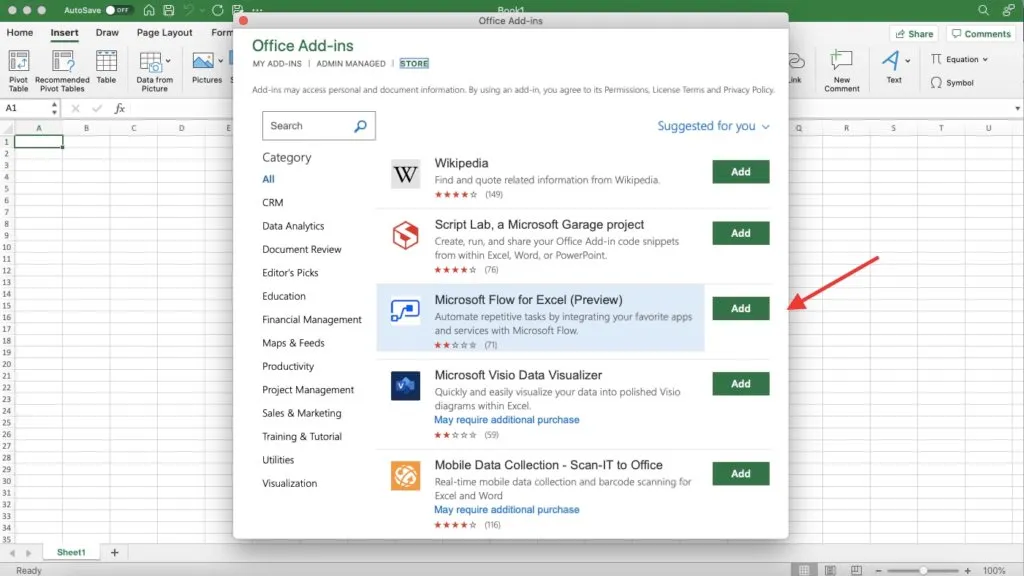This screenshot has height=576, width=1024.
Task: Toggle AutoSave switch
Action: tap(118, 10)
